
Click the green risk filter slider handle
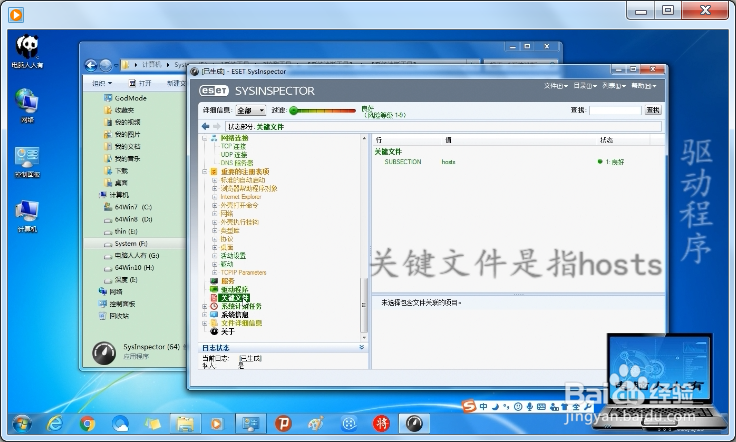pyautogui.click(x=294, y=111)
